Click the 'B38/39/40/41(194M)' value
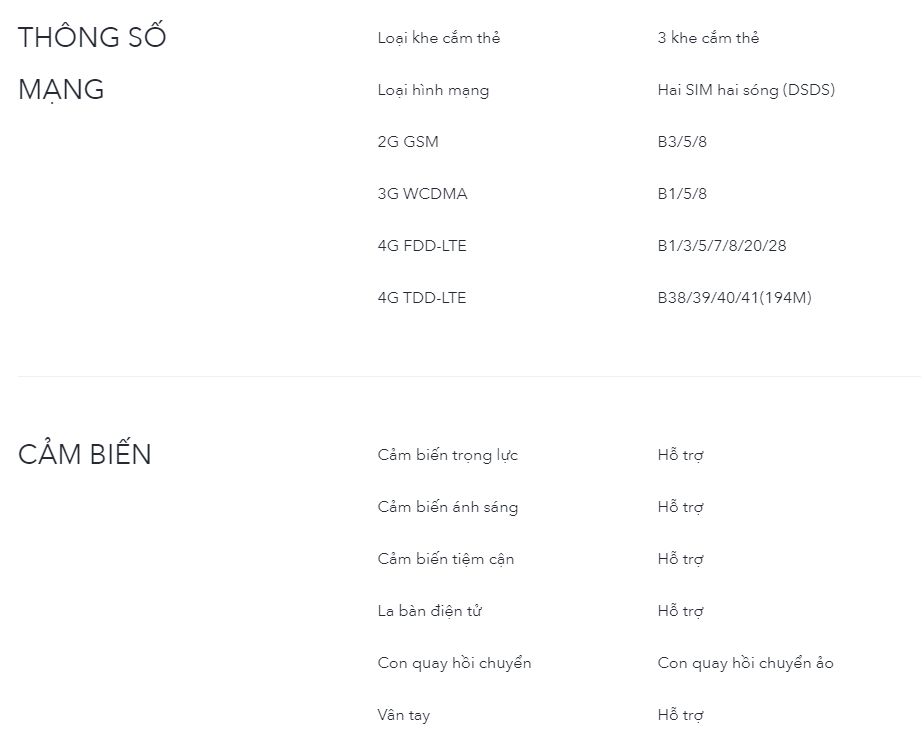Viewport: 921px width, 749px height. pos(734,298)
